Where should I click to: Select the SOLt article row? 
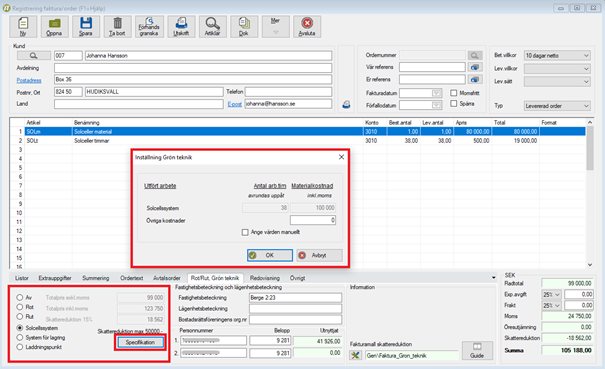coord(297,141)
